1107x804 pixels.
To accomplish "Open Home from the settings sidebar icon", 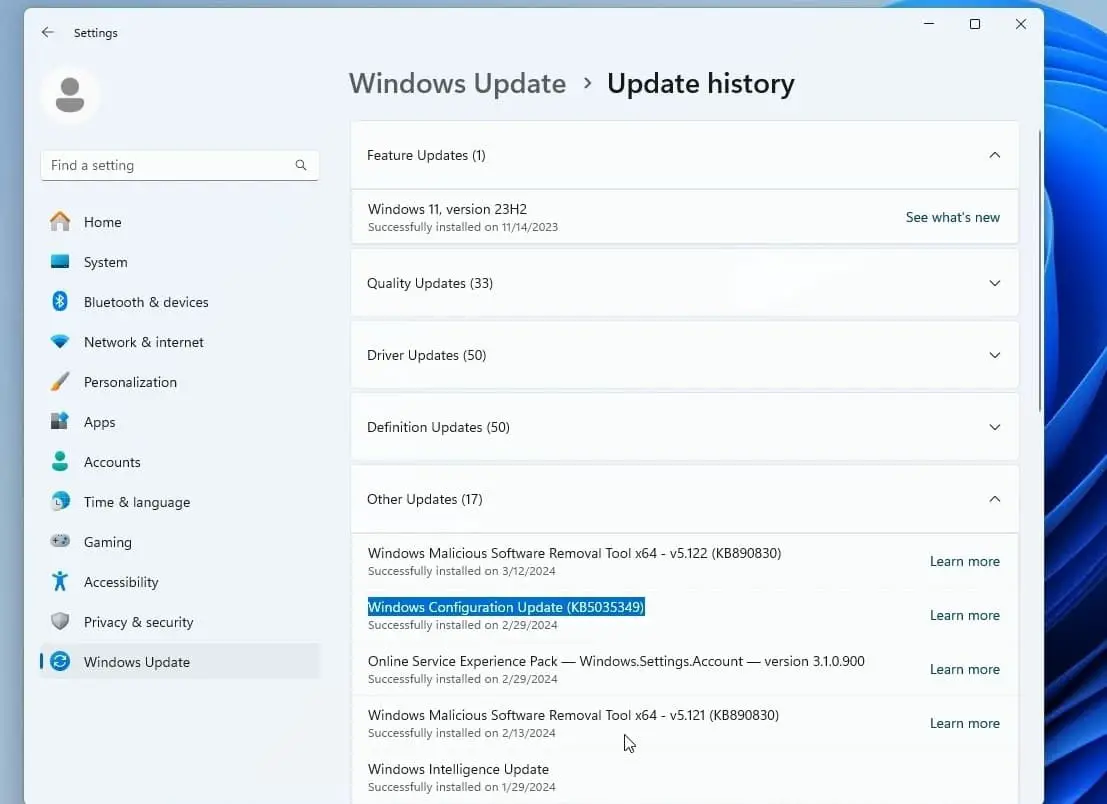I will (x=60, y=222).
